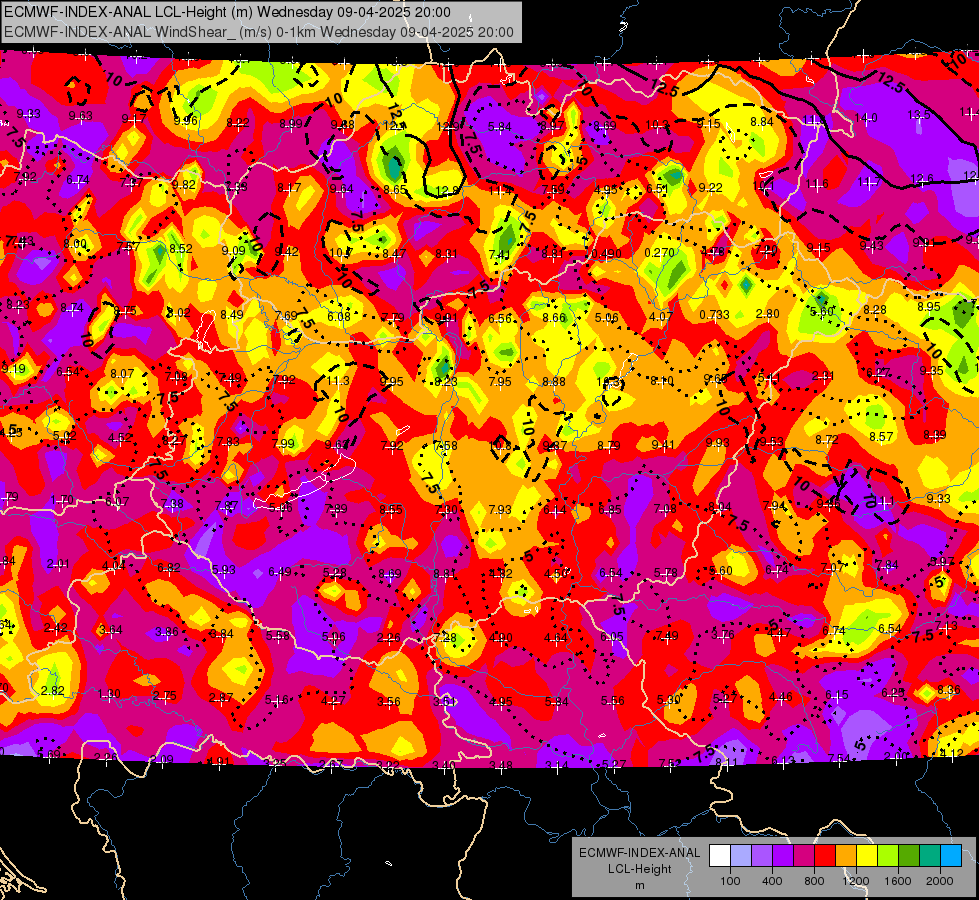Click the grid value '3.56'

point(388,702)
